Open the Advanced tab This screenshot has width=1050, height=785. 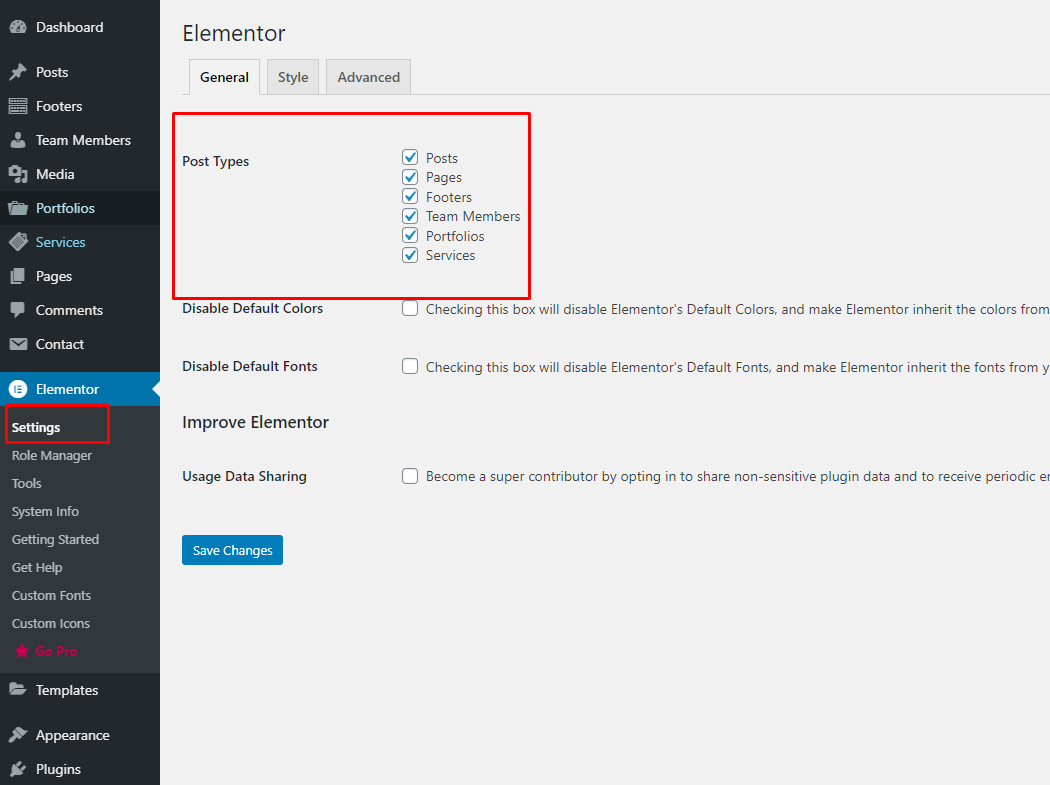click(368, 77)
